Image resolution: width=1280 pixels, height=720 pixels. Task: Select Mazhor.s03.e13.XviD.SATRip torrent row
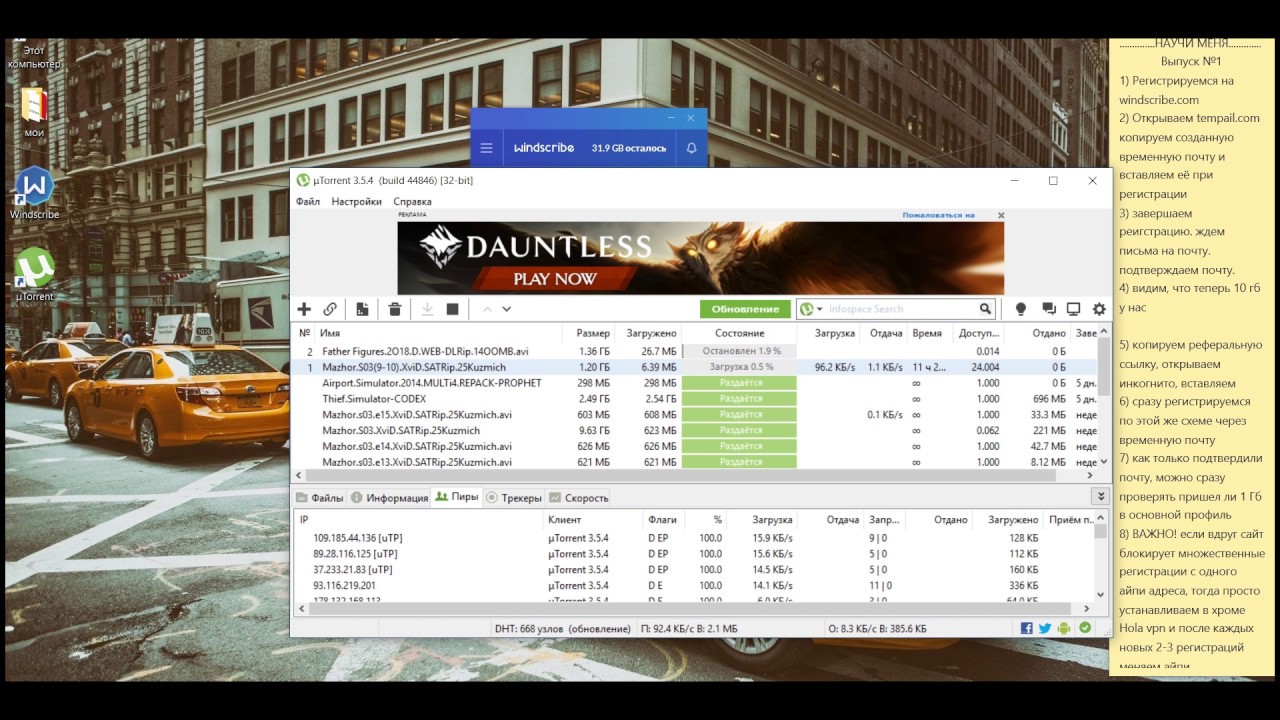click(x=696, y=463)
